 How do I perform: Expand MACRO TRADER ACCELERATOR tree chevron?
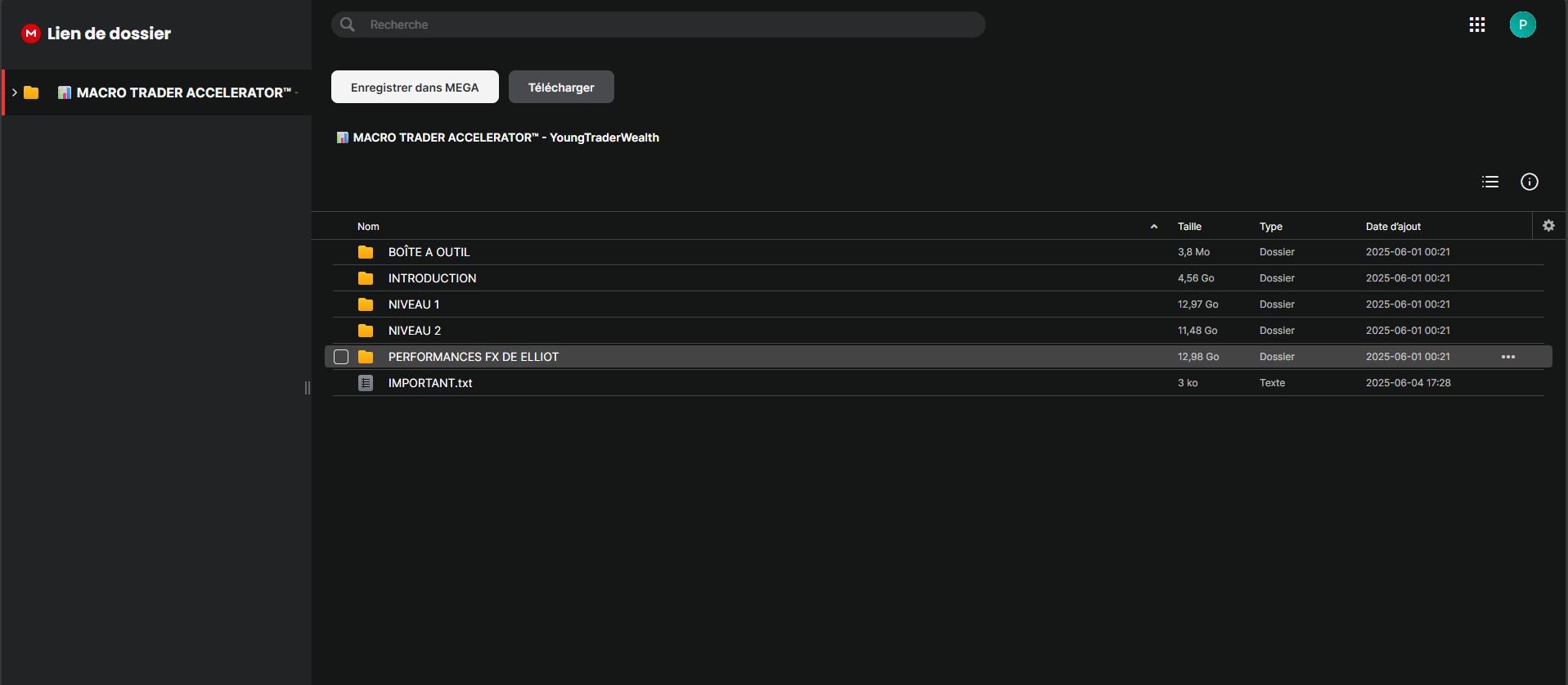(15, 92)
